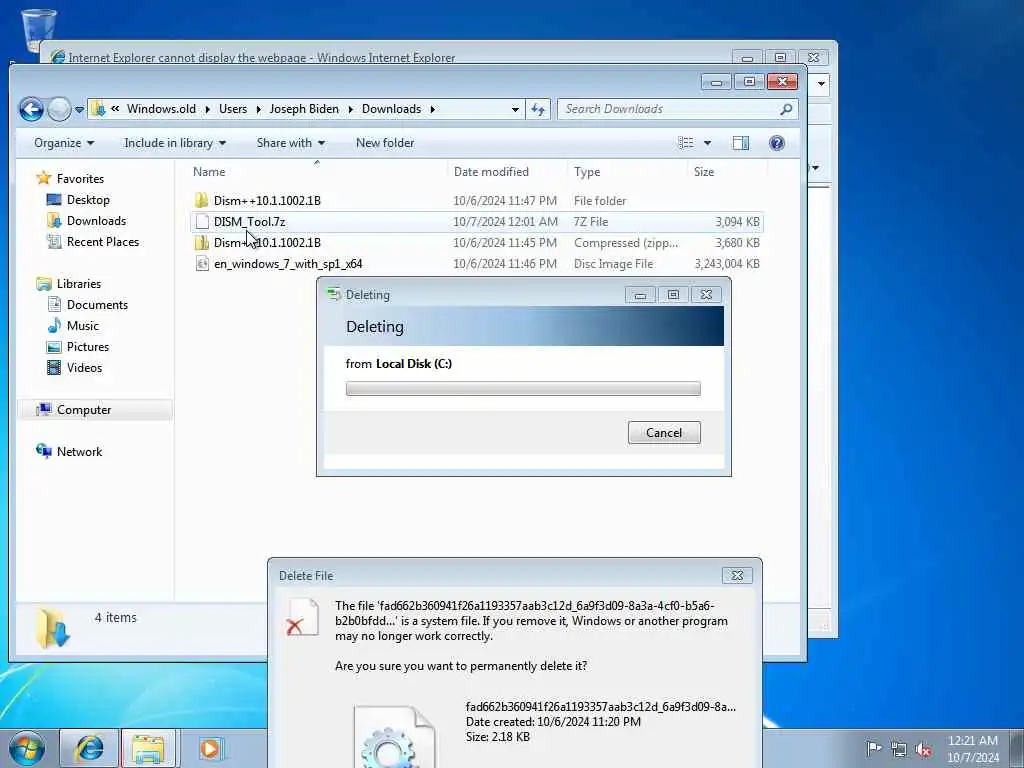Open the Videos library

click(x=84, y=368)
